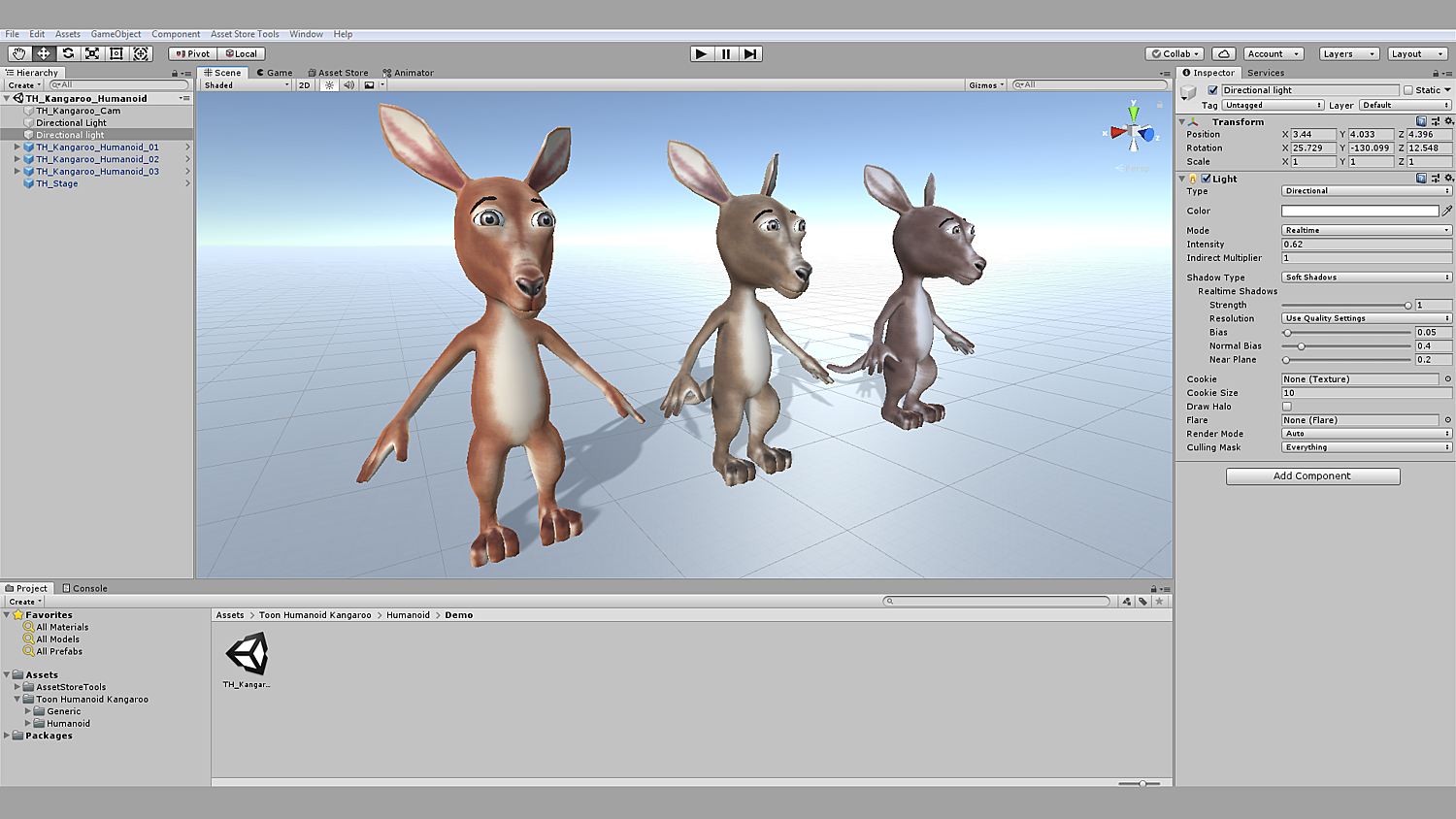
Task: Toggle the Static checkbox
Action: tap(1408, 90)
